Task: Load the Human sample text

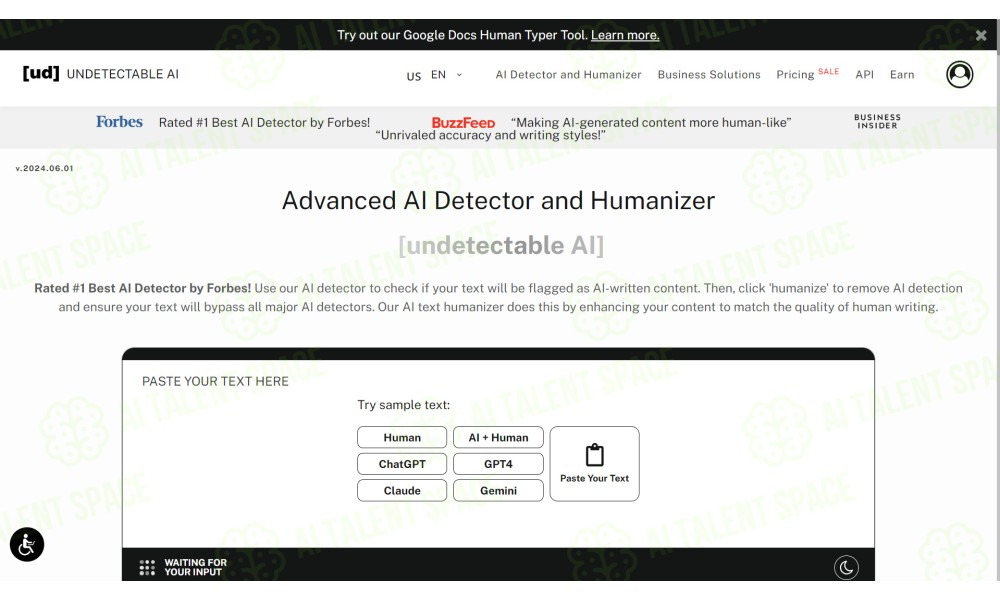Action: [402, 437]
